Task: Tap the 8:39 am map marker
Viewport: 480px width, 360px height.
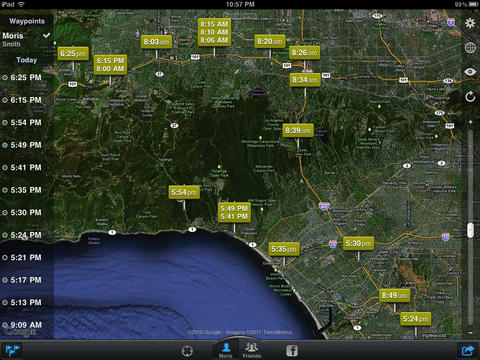Action: [x=298, y=130]
